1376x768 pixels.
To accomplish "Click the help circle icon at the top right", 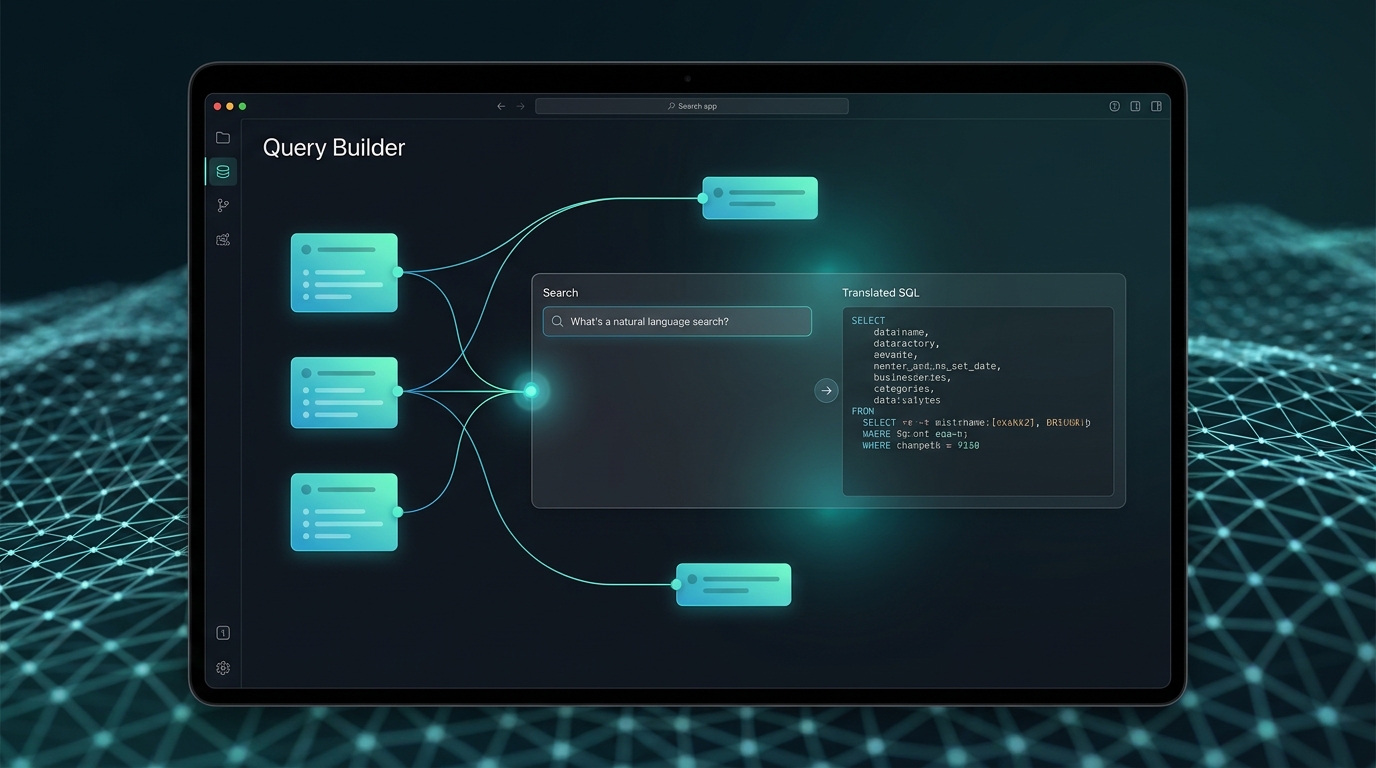I will click(x=1114, y=106).
